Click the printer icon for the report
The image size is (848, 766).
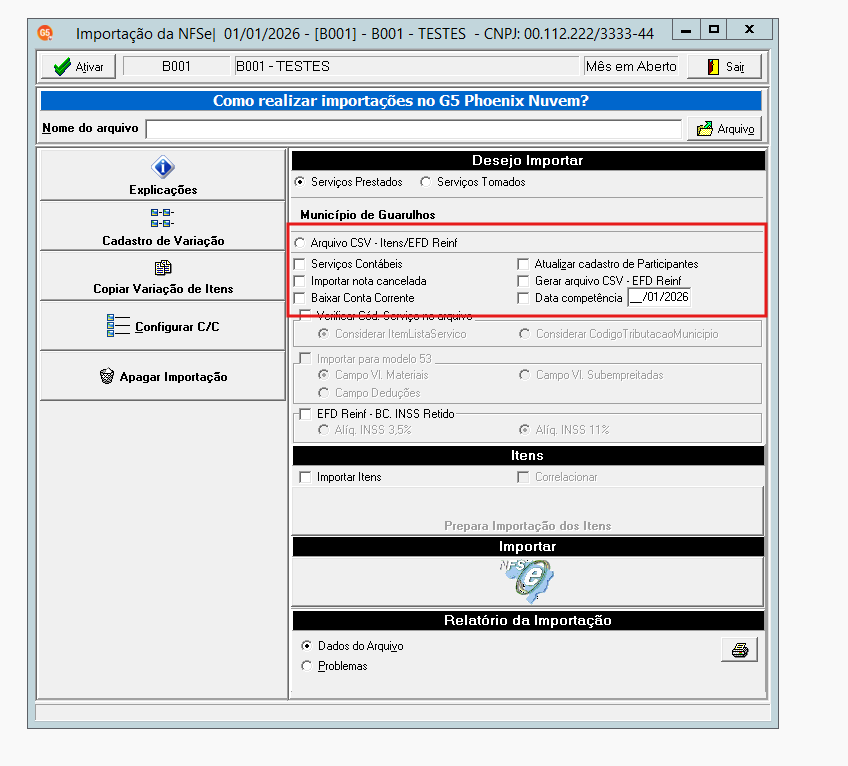[x=739, y=650]
